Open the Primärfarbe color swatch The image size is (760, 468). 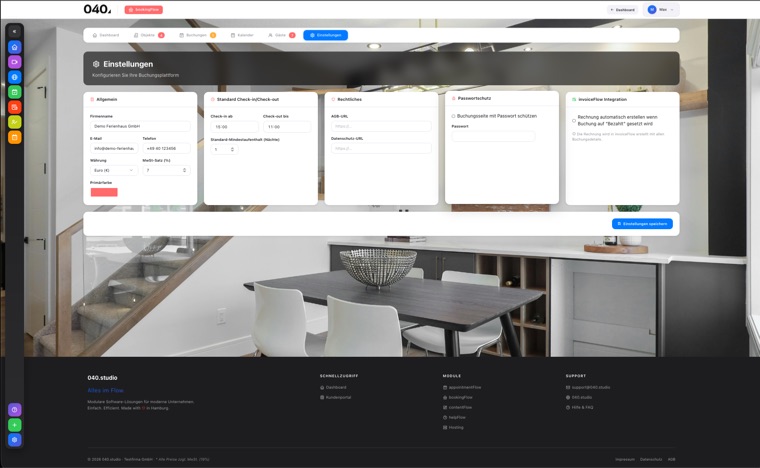(x=104, y=192)
